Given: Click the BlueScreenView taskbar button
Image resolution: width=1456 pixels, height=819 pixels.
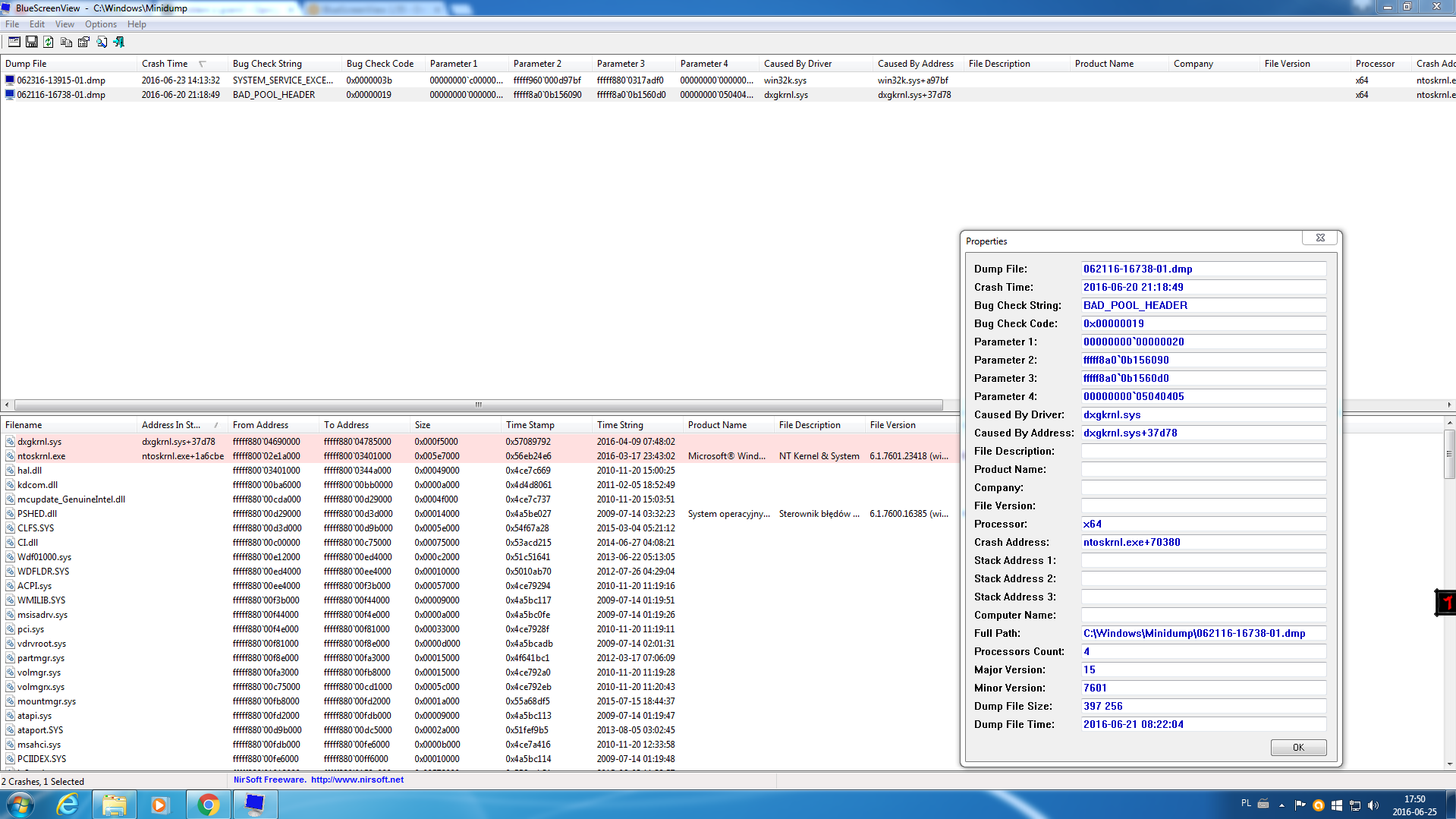Looking at the screenshot, I should click(255, 805).
